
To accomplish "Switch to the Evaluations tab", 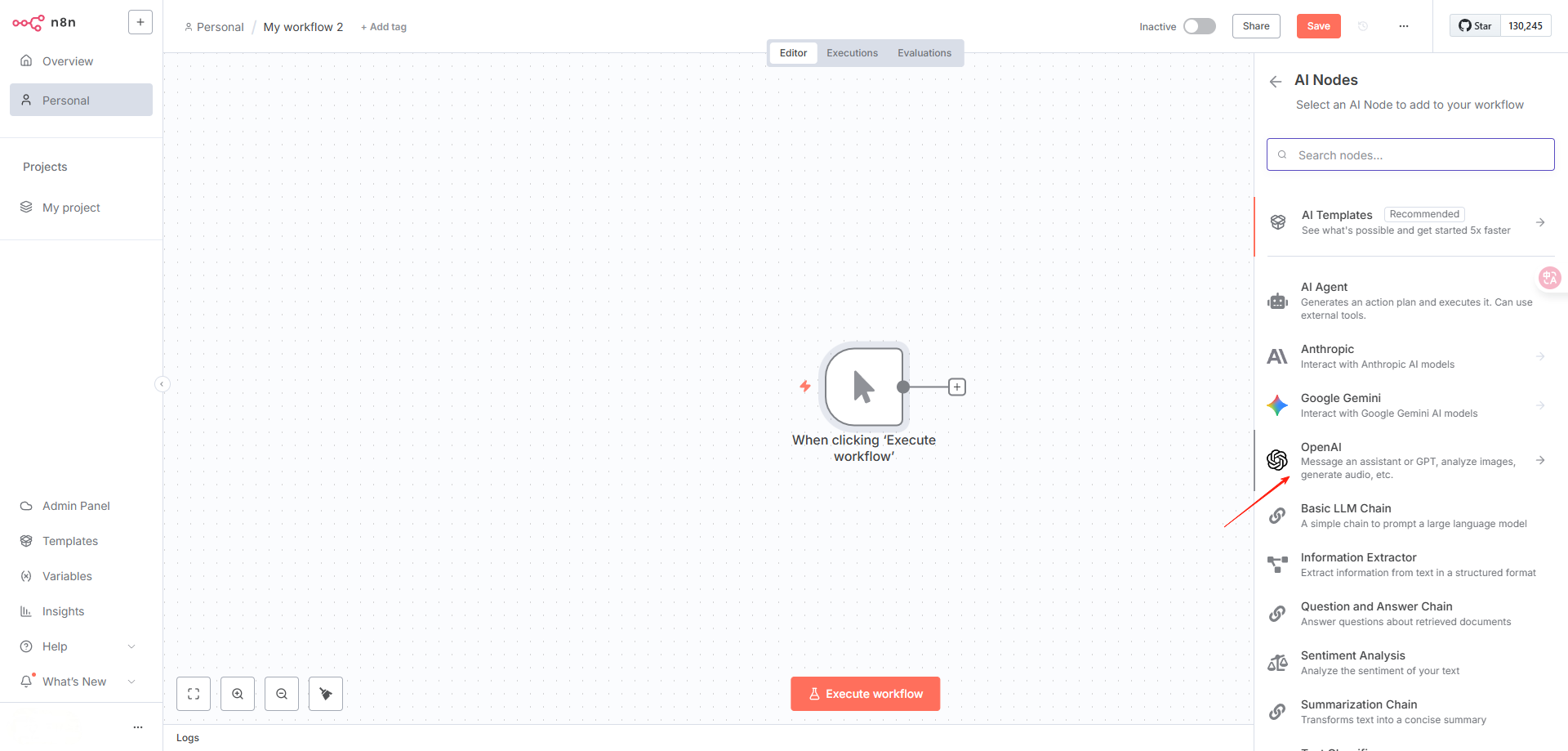I will click(x=924, y=53).
